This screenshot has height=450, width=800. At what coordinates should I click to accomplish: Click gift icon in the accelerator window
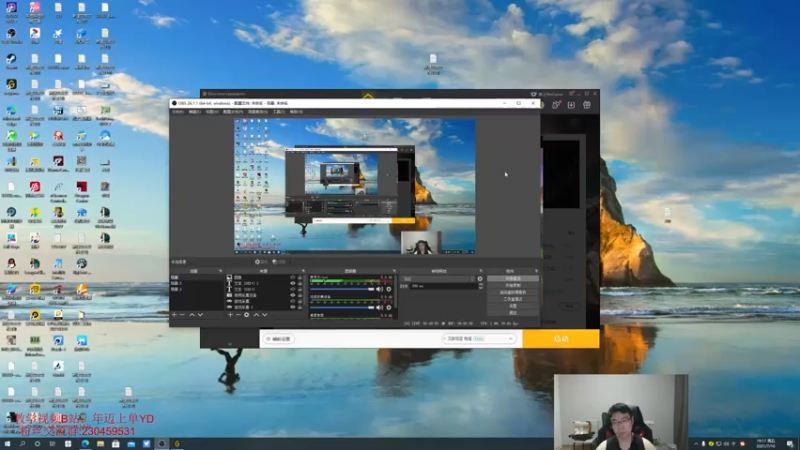tap(587, 105)
